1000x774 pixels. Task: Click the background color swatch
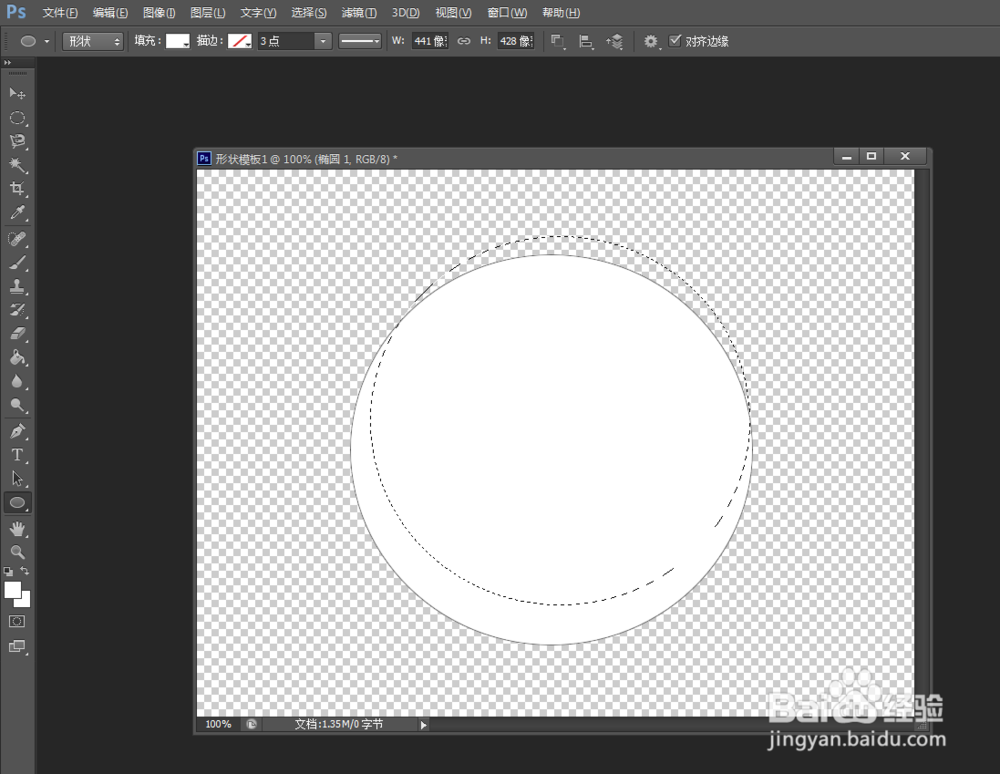pos(26,601)
